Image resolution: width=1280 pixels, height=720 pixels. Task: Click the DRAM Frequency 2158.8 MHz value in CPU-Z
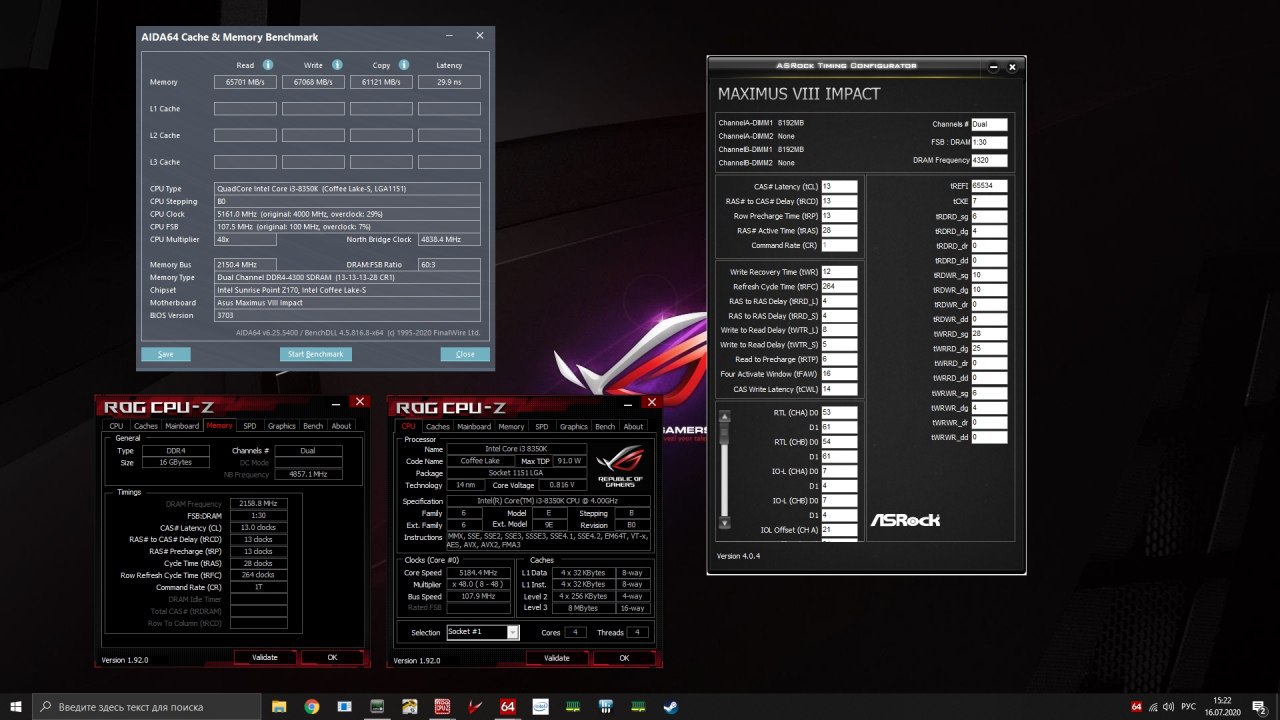point(258,504)
